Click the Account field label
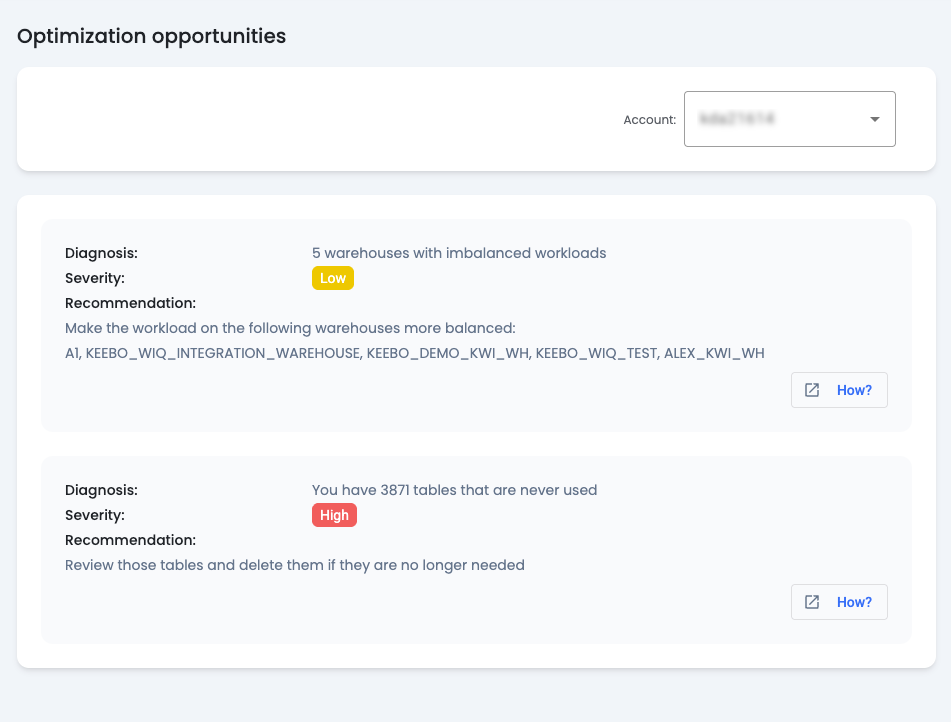951x722 pixels. click(x=649, y=119)
